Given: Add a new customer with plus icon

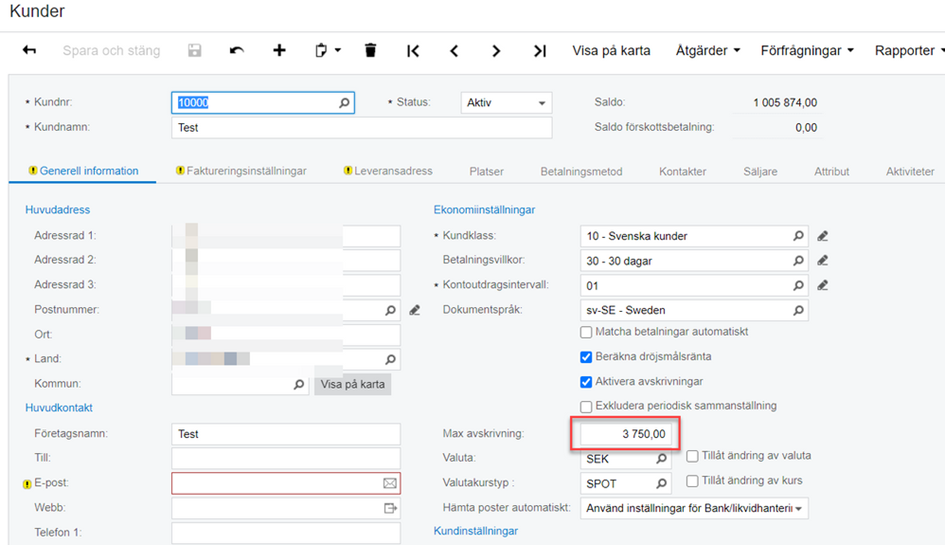Looking at the screenshot, I should [279, 51].
